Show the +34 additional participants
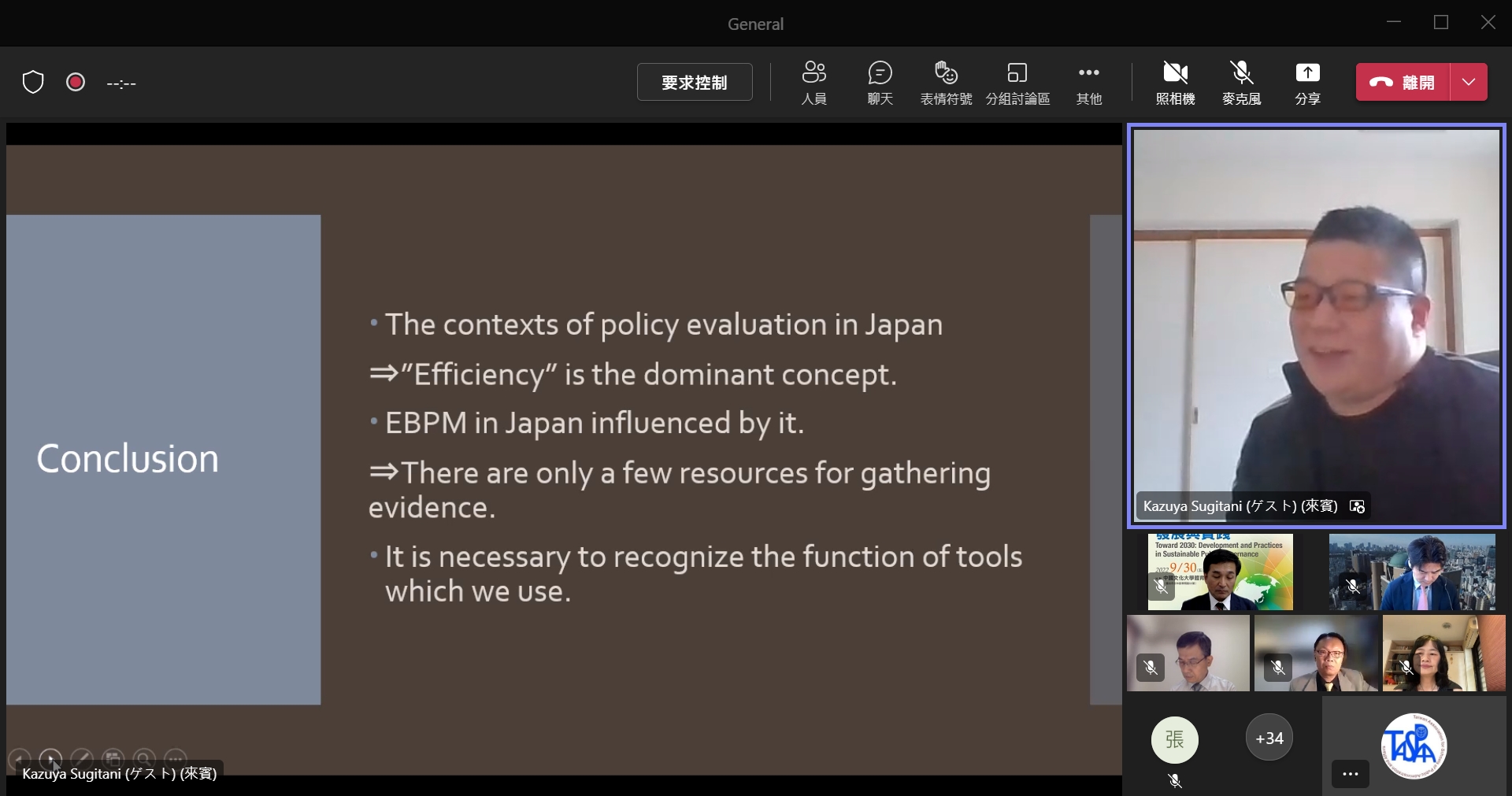Screen dimensions: 1512x796 point(1269,739)
